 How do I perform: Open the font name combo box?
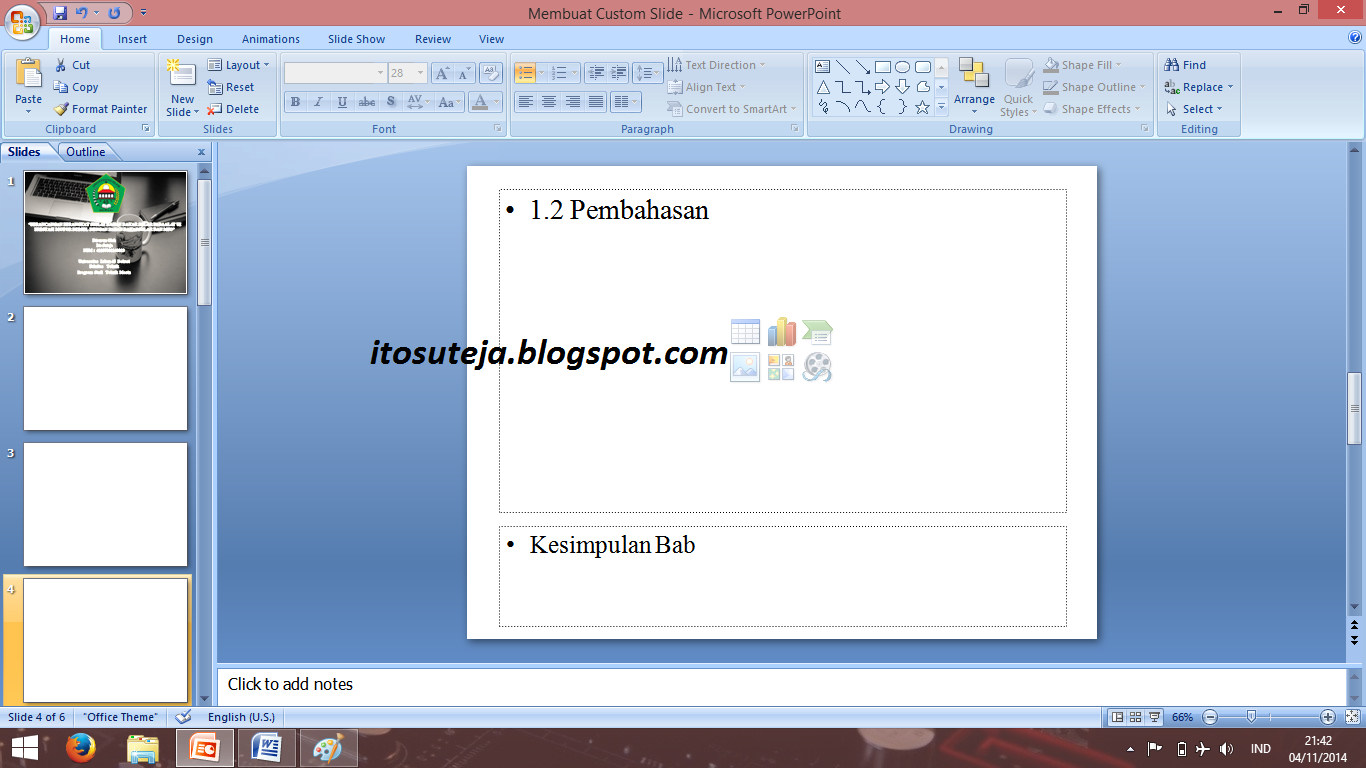[336, 73]
